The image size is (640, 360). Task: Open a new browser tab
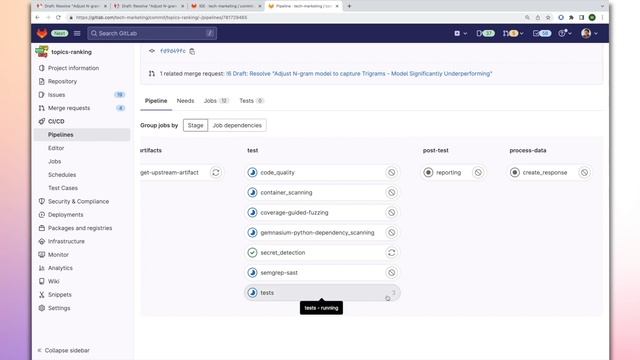point(349,6)
